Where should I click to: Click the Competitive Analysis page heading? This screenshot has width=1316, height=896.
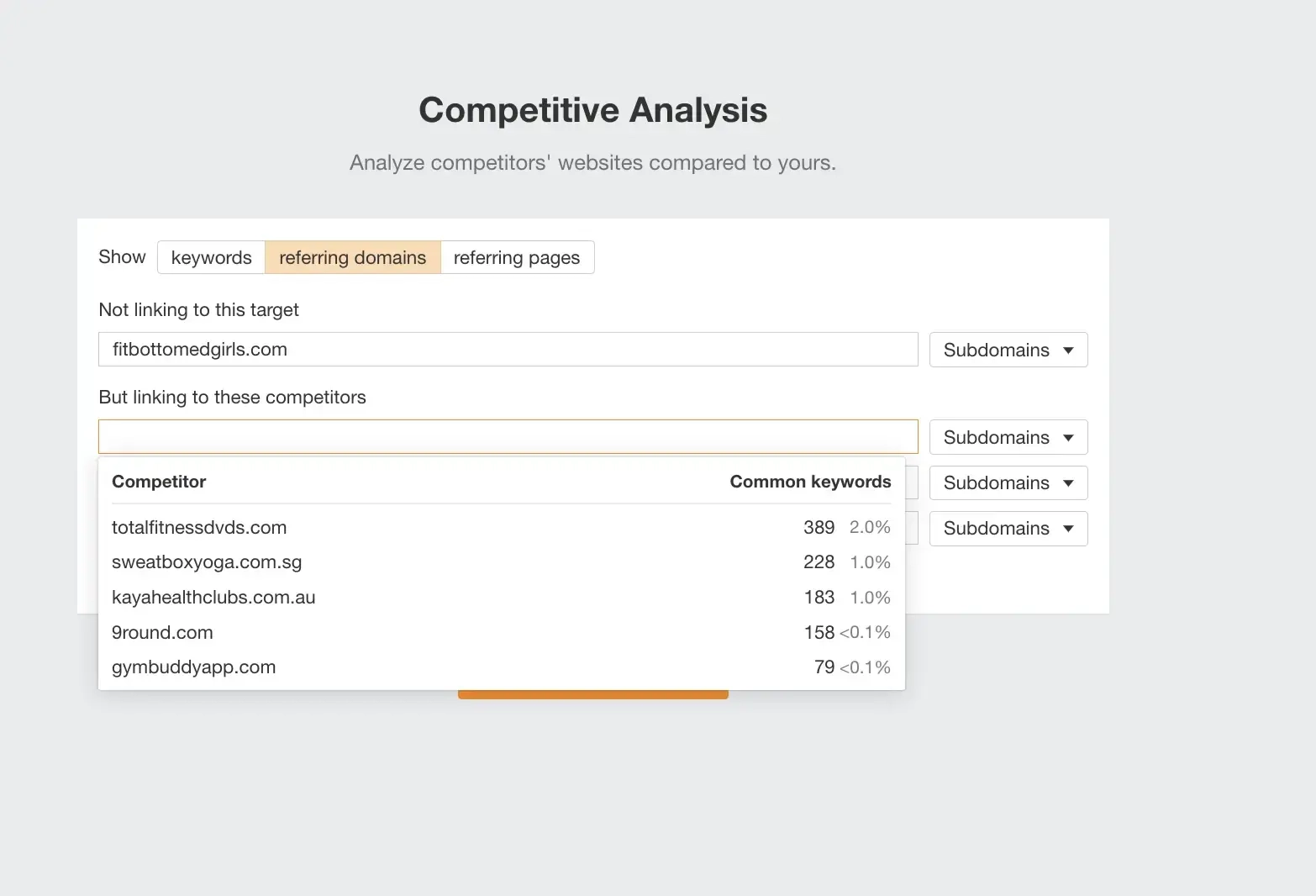coord(592,110)
